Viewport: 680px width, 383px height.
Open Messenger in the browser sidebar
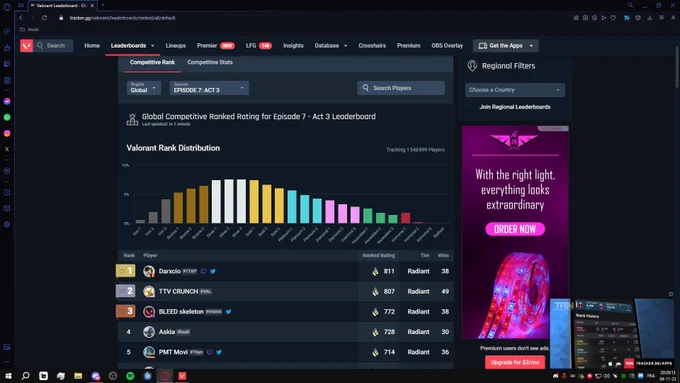(x=7, y=101)
